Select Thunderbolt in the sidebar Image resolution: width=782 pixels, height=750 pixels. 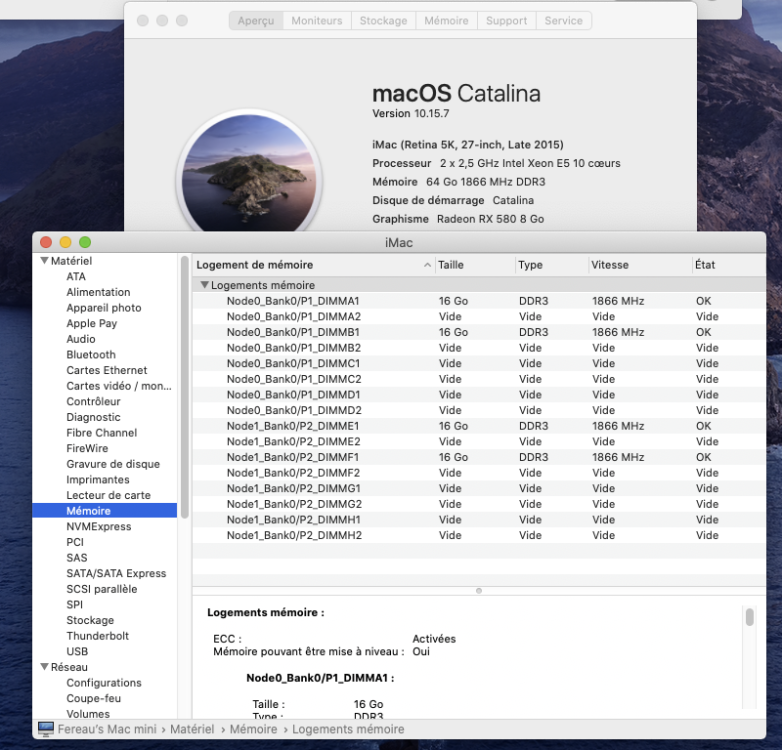click(x=98, y=636)
